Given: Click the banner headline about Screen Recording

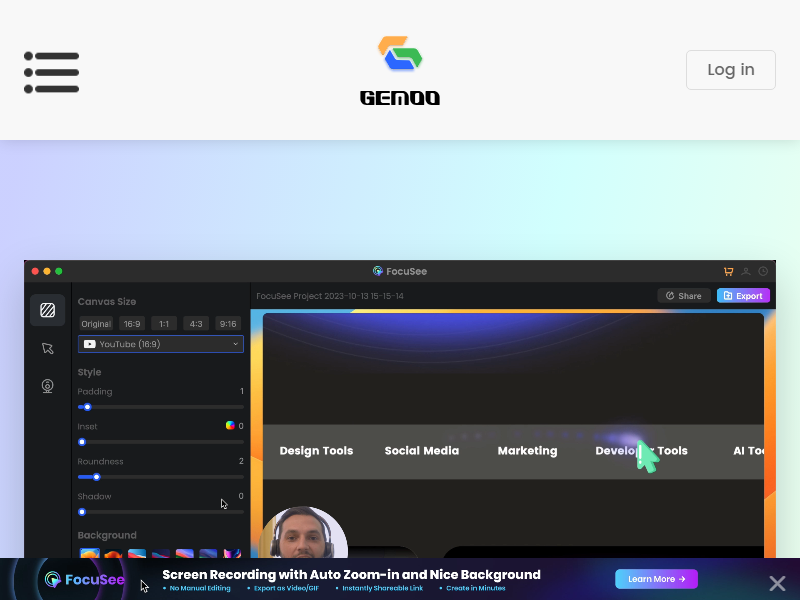Looking at the screenshot, I should (x=351, y=575).
